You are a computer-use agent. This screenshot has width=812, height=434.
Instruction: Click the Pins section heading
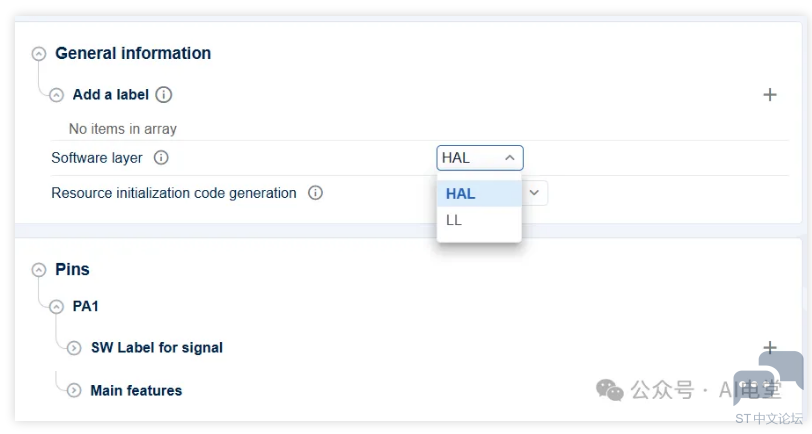[x=72, y=270]
